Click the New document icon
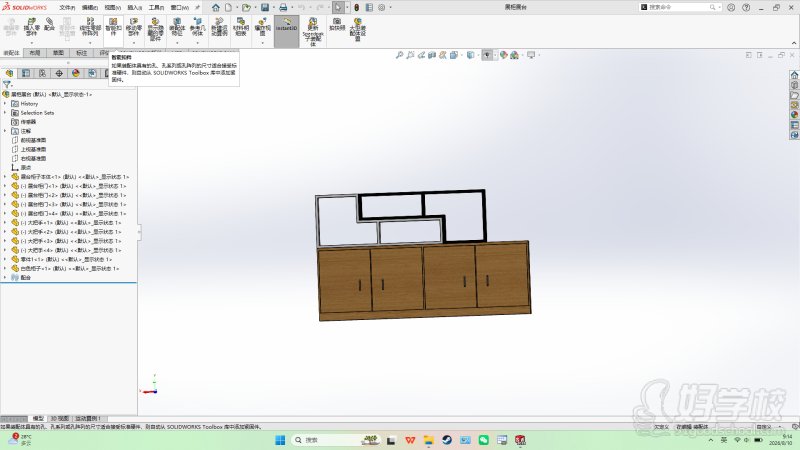The height and width of the screenshot is (450, 800). [x=229, y=7]
